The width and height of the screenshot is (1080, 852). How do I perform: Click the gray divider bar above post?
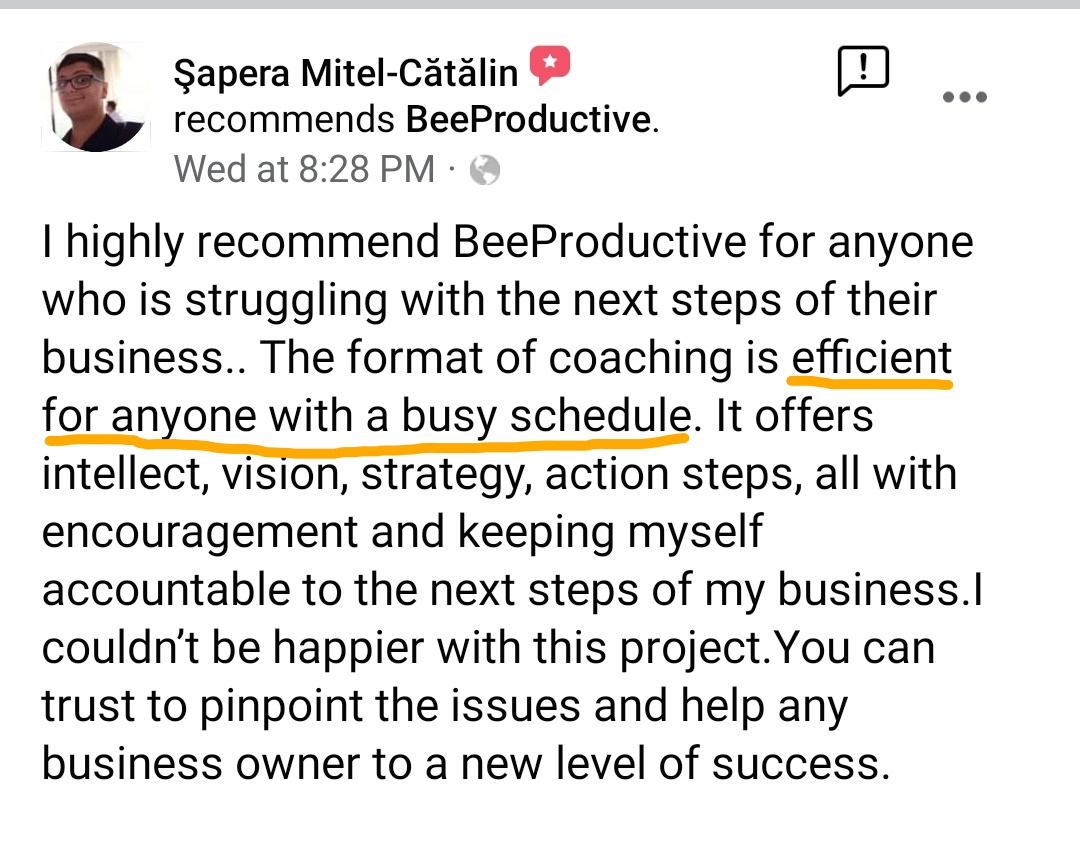coord(540,4)
